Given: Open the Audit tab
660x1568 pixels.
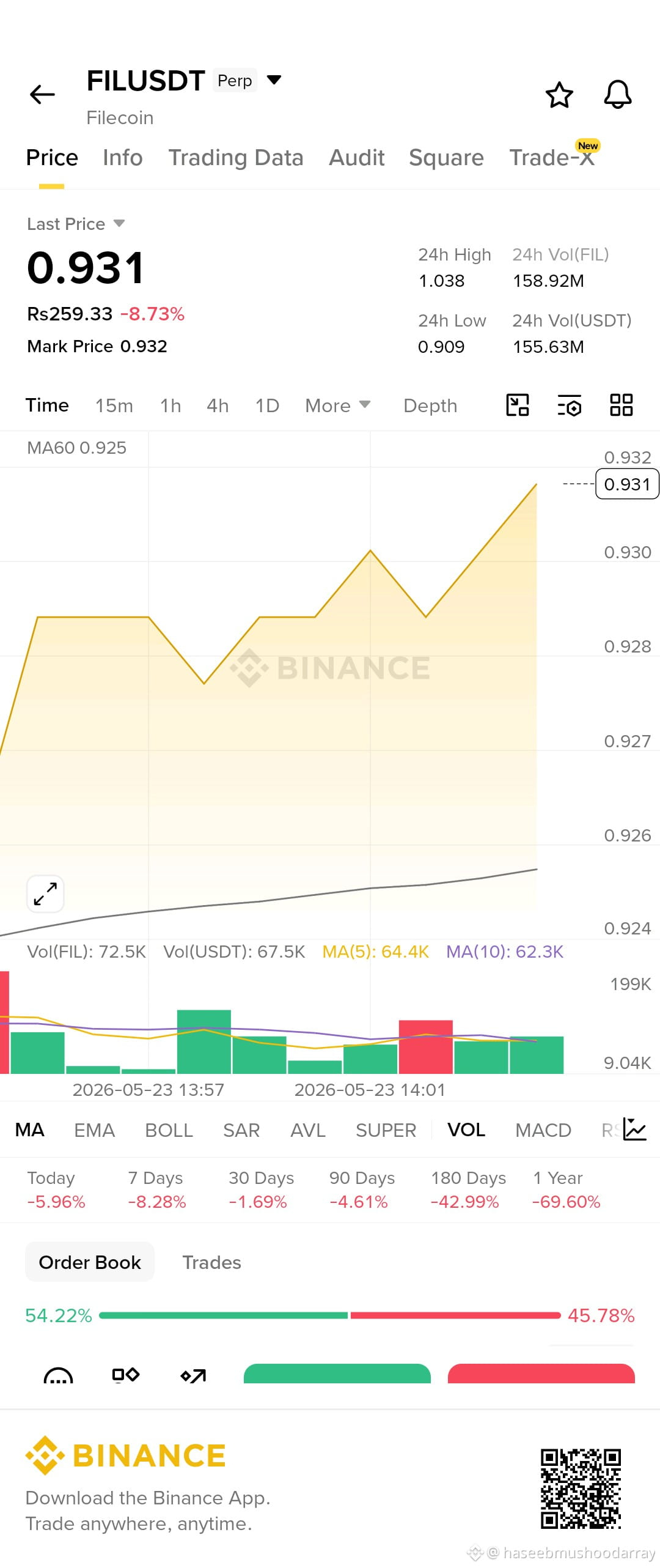Looking at the screenshot, I should click(x=357, y=158).
